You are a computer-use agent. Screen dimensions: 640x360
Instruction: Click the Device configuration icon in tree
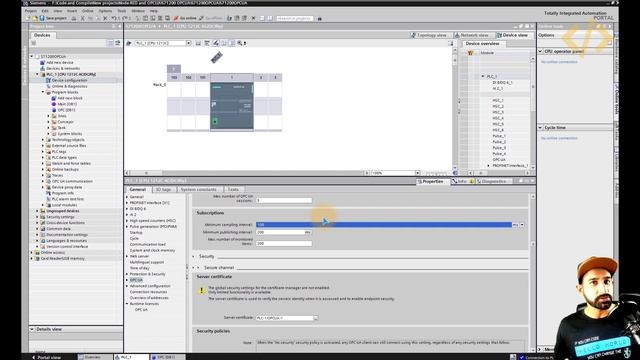click(x=48, y=80)
